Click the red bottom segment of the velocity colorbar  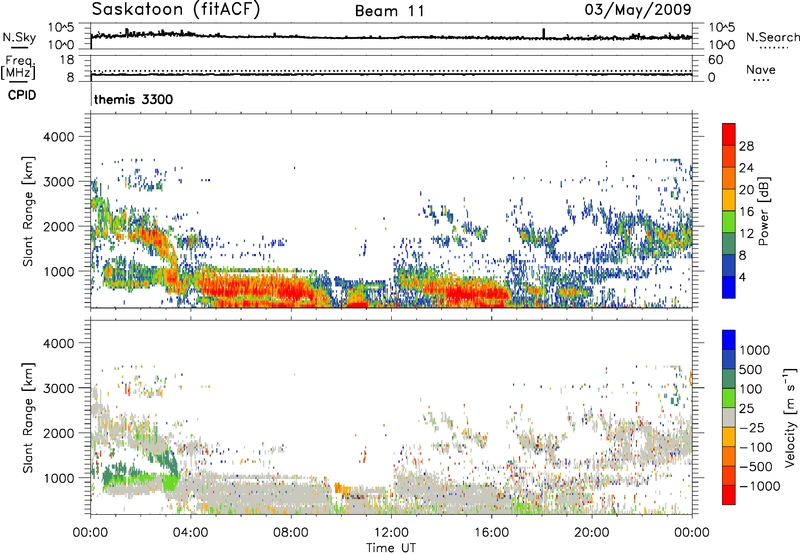tap(729, 495)
